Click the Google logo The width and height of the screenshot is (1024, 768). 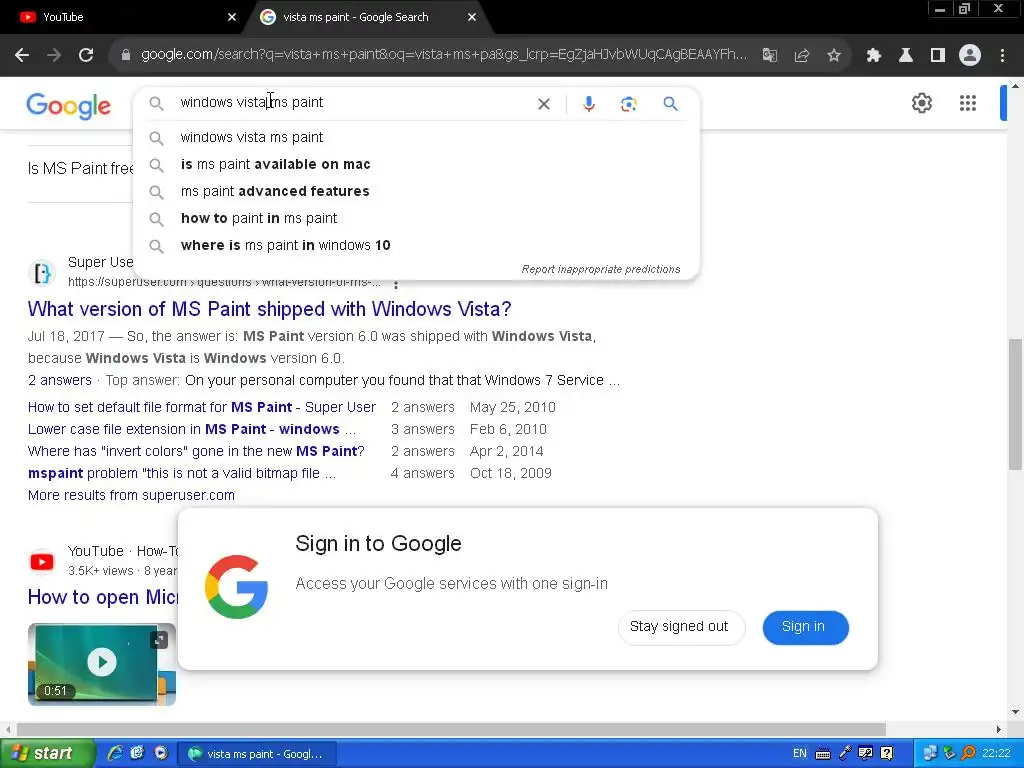[69, 106]
